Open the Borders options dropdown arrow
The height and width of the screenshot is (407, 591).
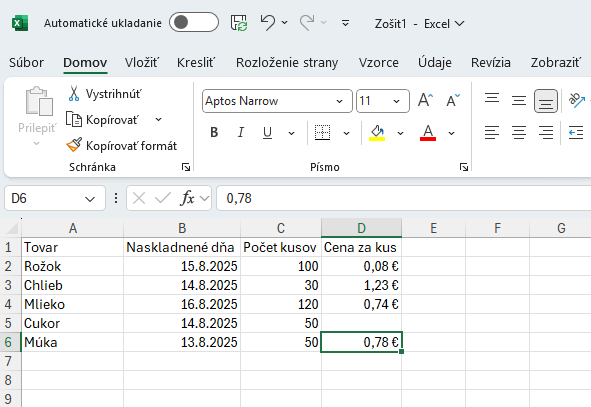tap(346, 133)
